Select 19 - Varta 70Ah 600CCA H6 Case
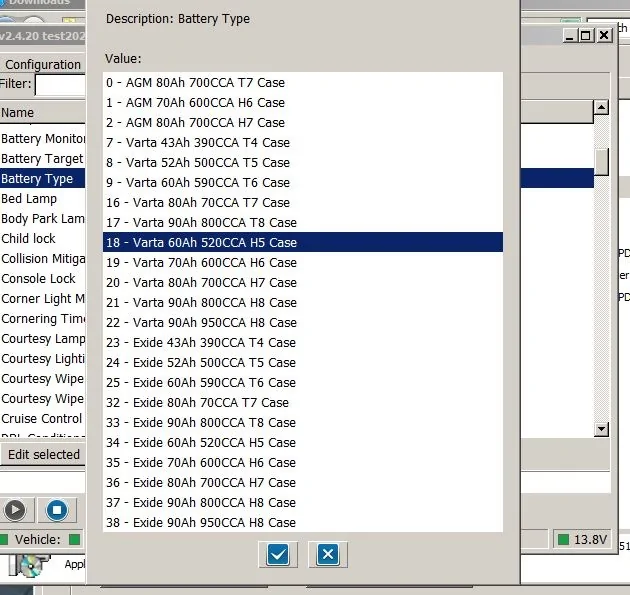The image size is (630, 595). point(303,262)
